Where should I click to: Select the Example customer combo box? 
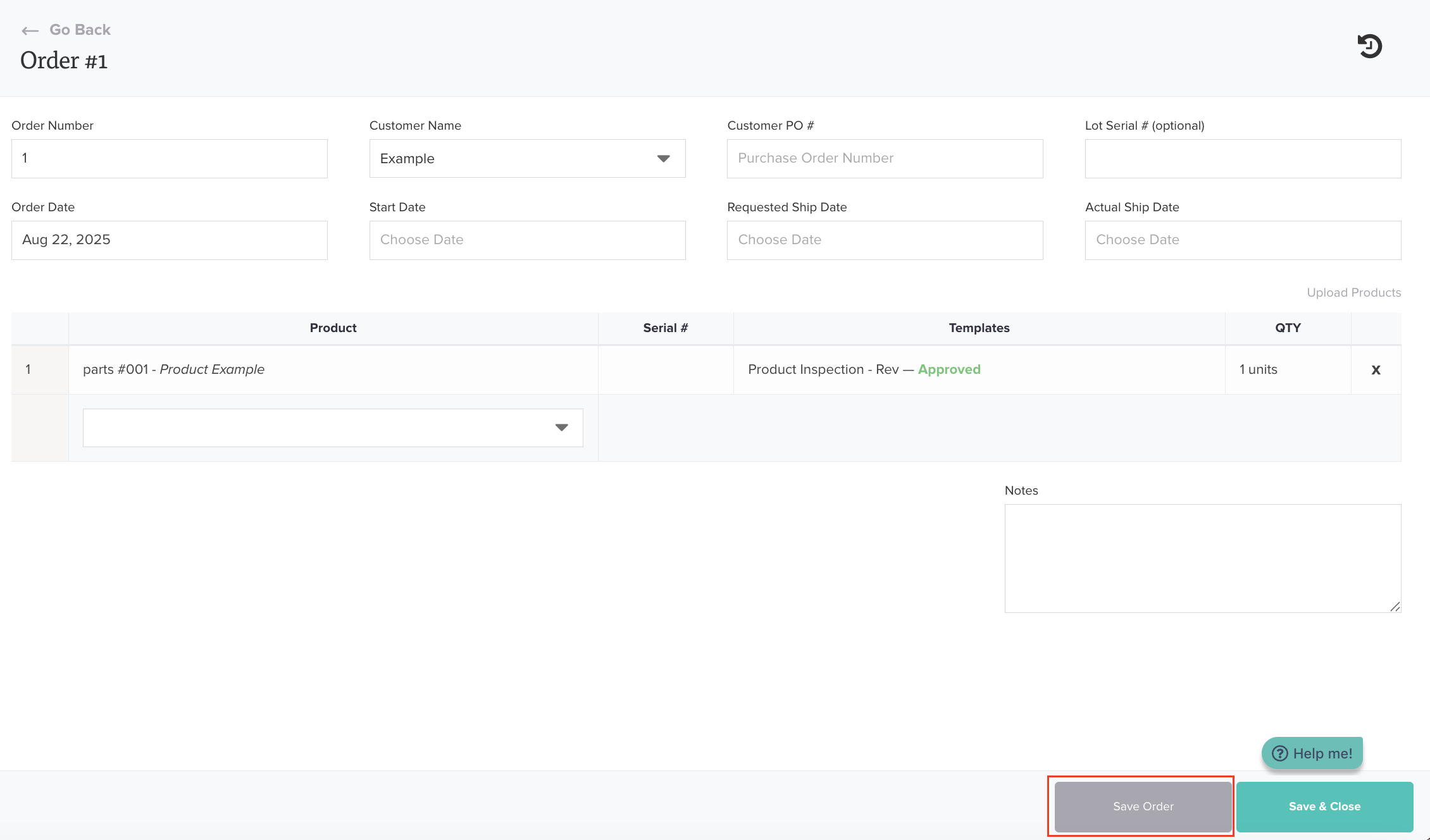513,159
